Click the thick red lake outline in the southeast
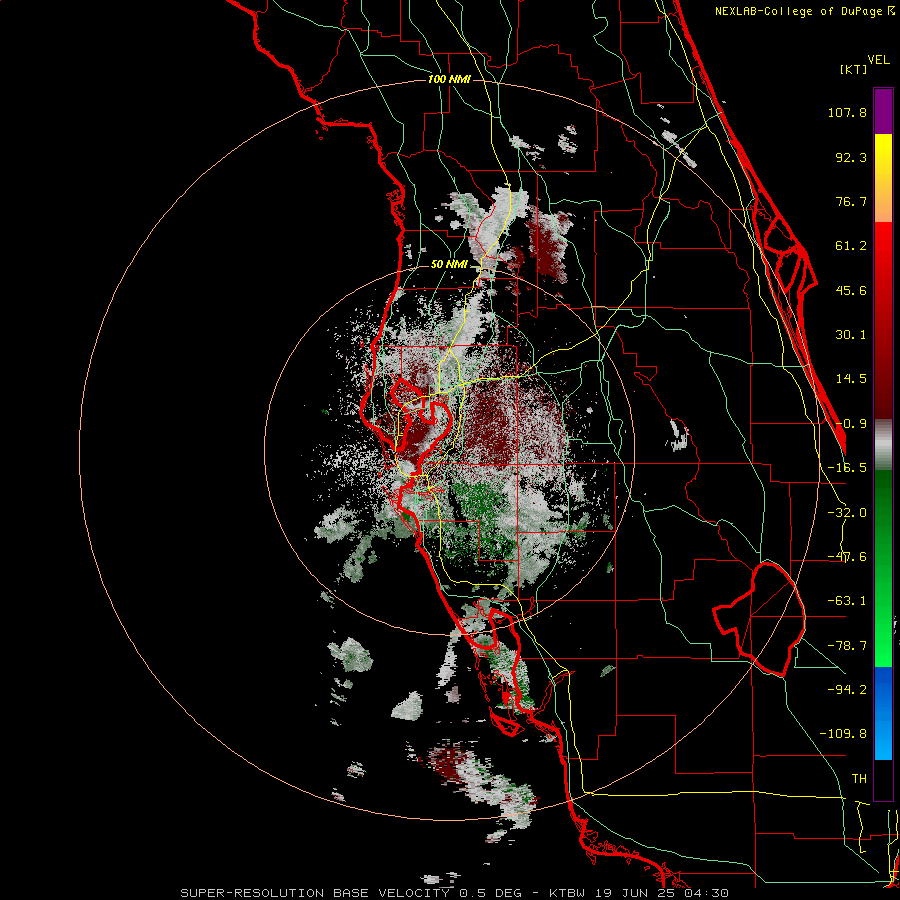The height and width of the screenshot is (900, 900). pyautogui.click(x=759, y=619)
